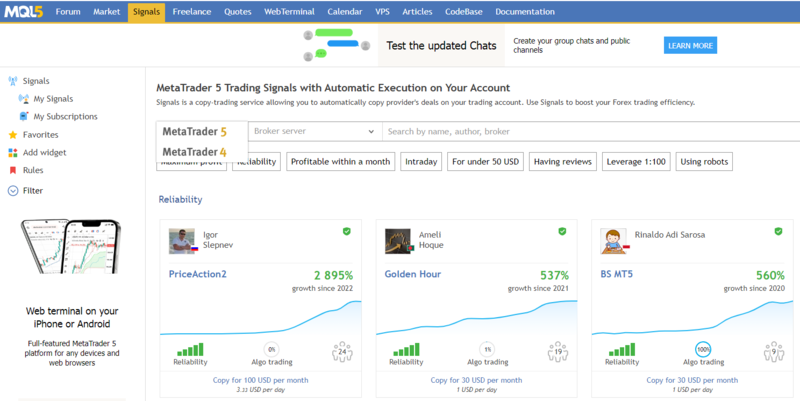Click Ameli Hoque's avatar
The image size is (800, 401).
point(398,241)
